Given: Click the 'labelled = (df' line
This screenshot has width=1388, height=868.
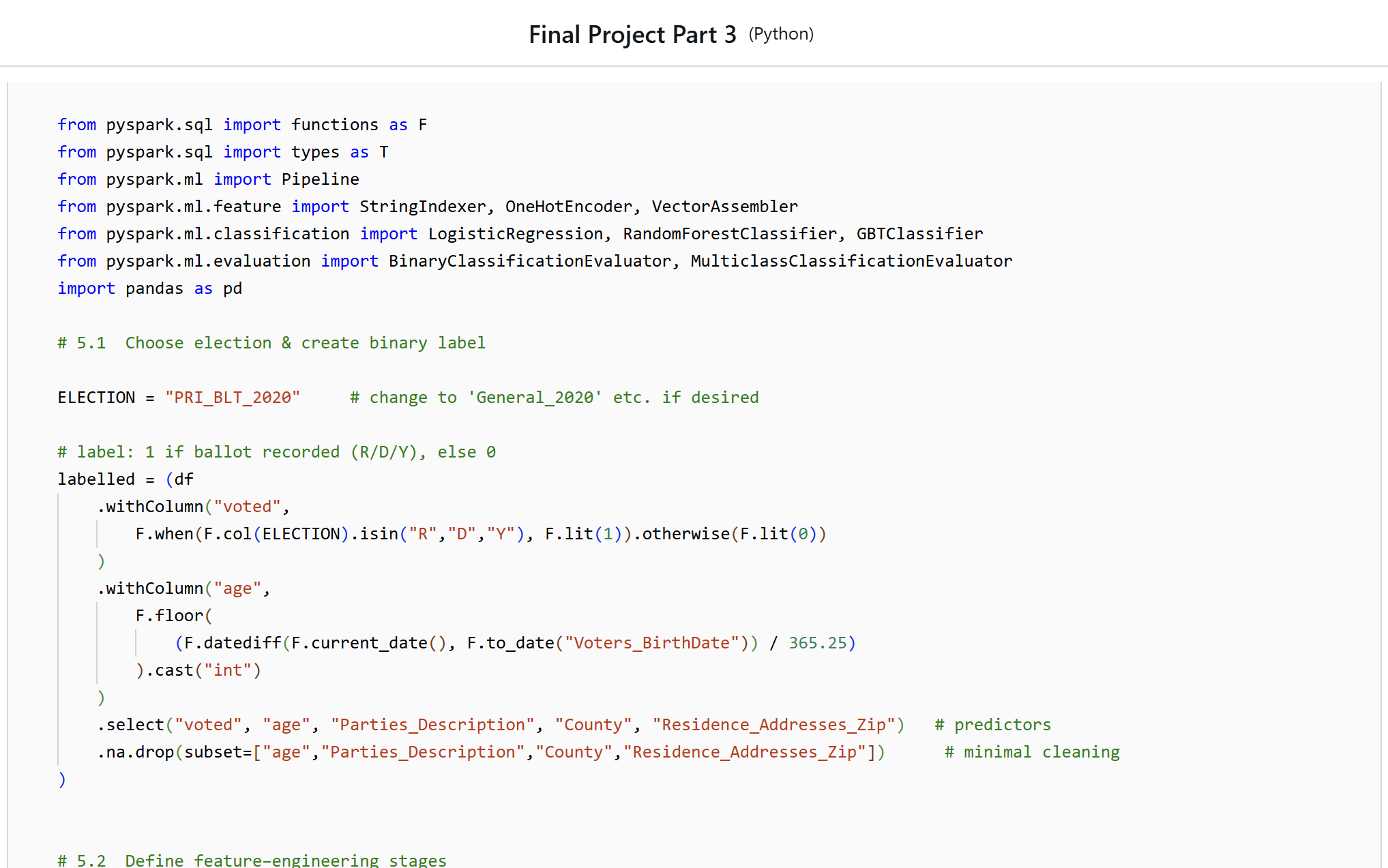Looking at the screenshot, I should pos(125,479).
